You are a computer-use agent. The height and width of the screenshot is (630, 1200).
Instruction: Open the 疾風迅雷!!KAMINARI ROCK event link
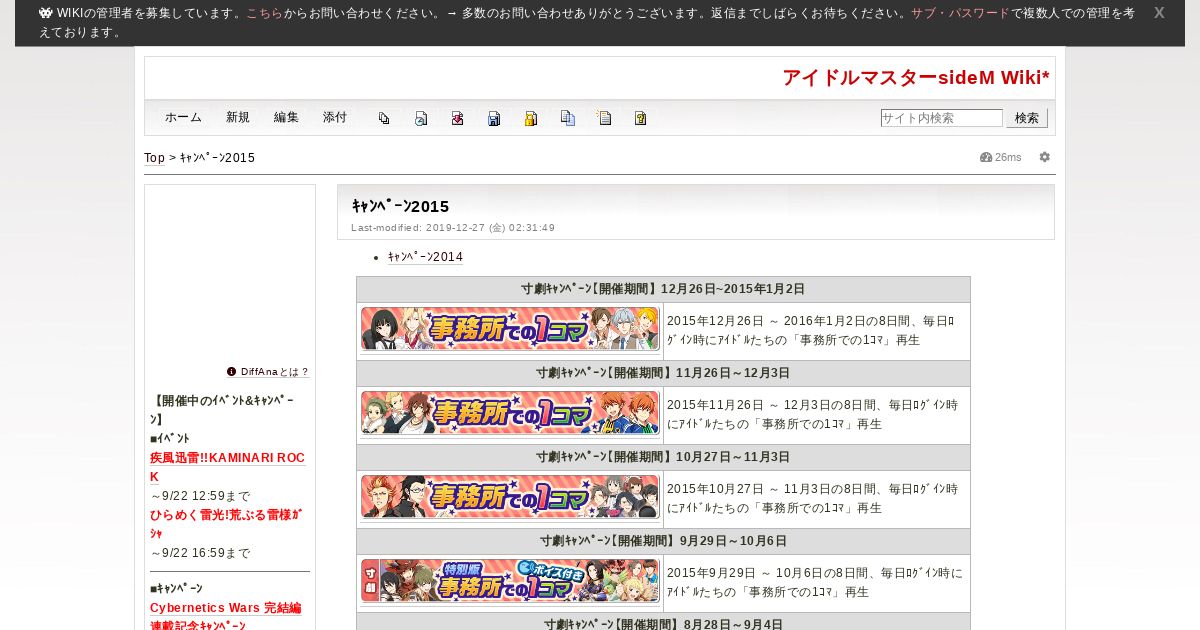click(228, 467)
